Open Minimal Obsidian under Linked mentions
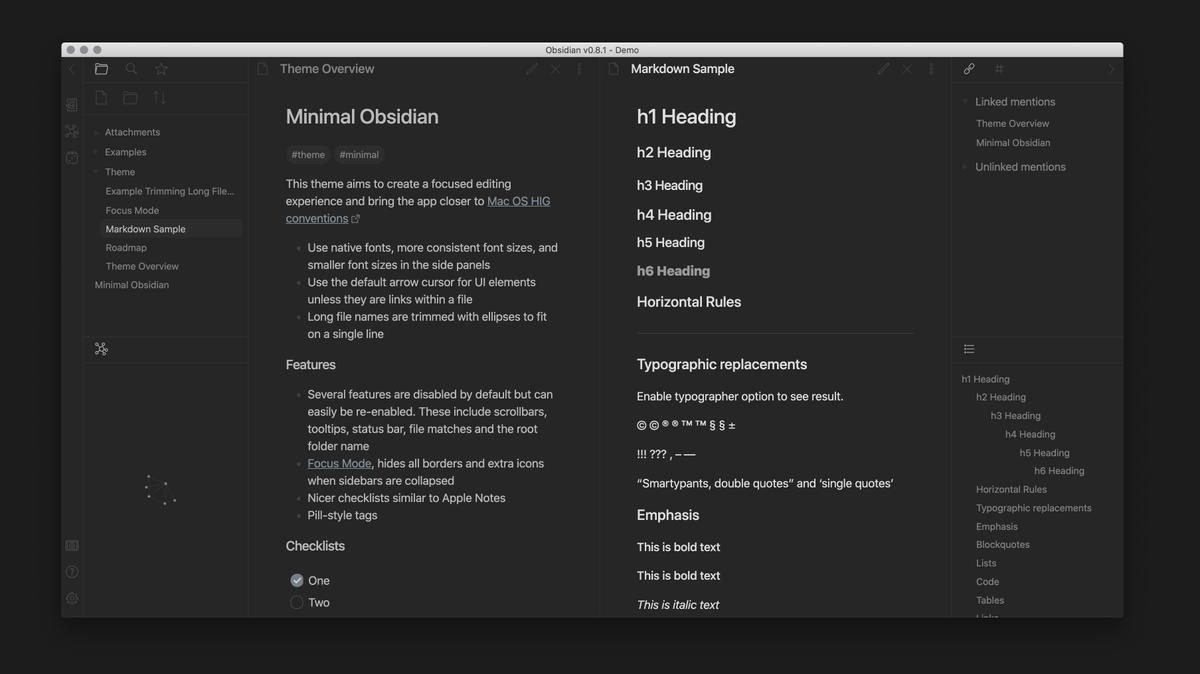 [1013, 143]
